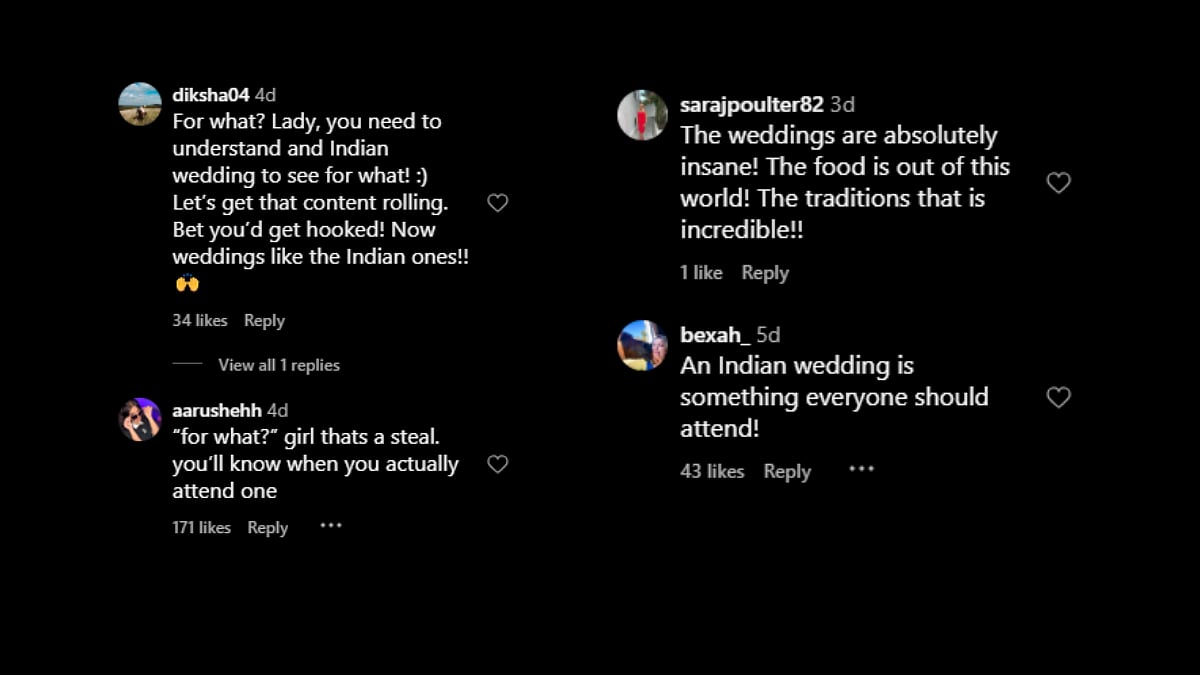Expand View all 1 replies
This screenshot has height=675, width=1200.
tap(279, 365)
